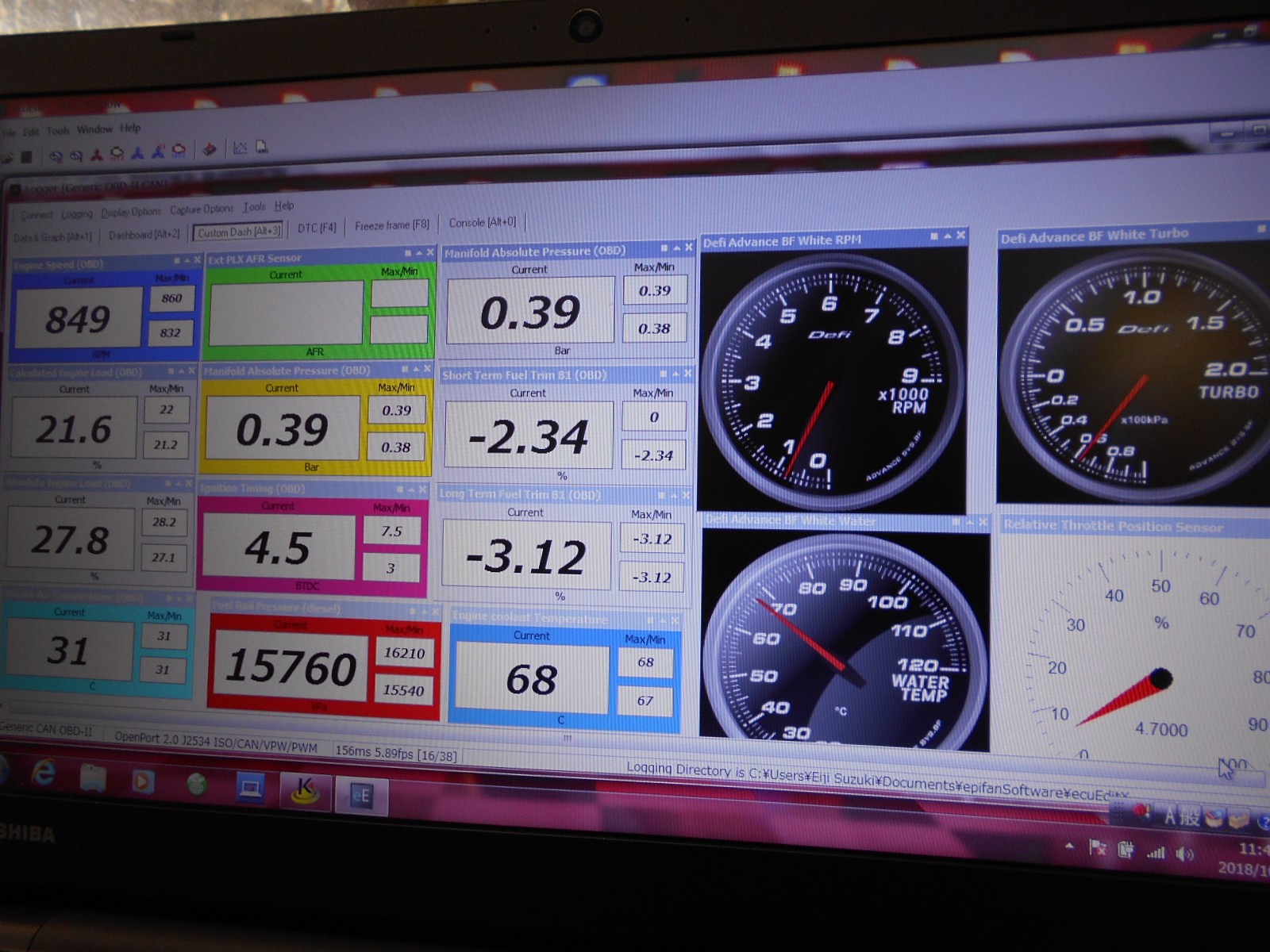Click the document page toolbar icon

coord(261,147)
